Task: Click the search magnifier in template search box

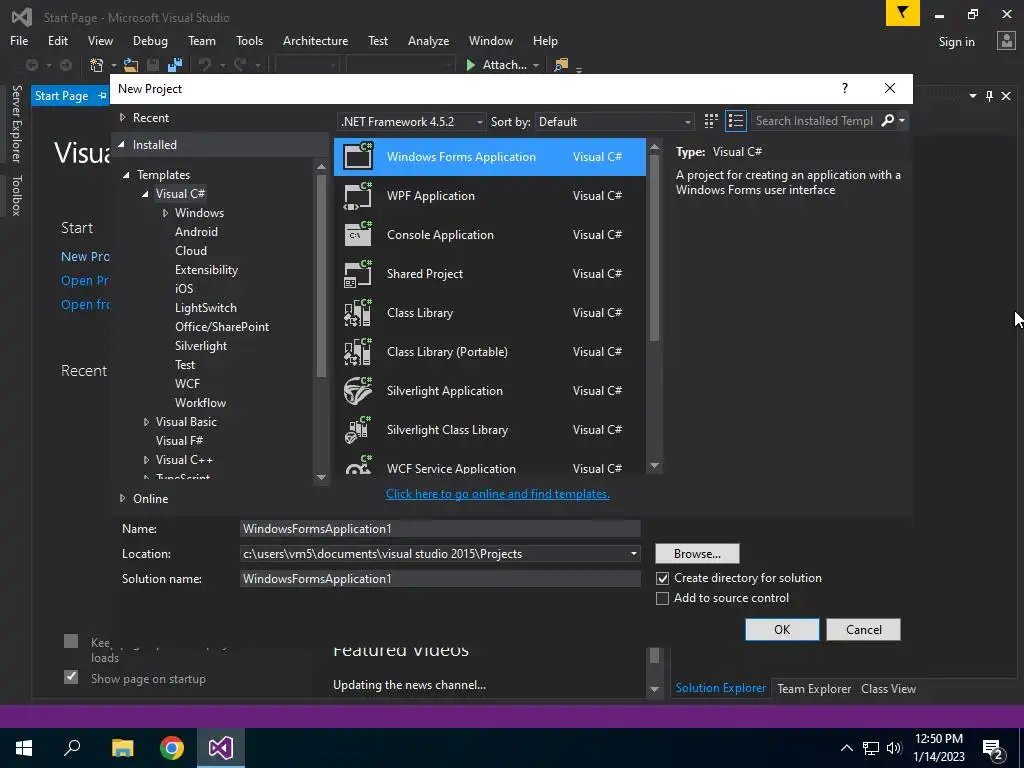Action: 887,121
